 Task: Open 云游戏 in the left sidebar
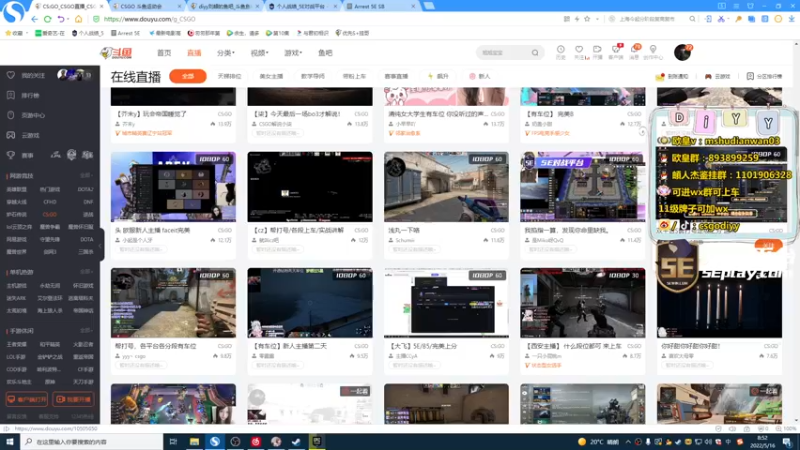coord(30,135)
